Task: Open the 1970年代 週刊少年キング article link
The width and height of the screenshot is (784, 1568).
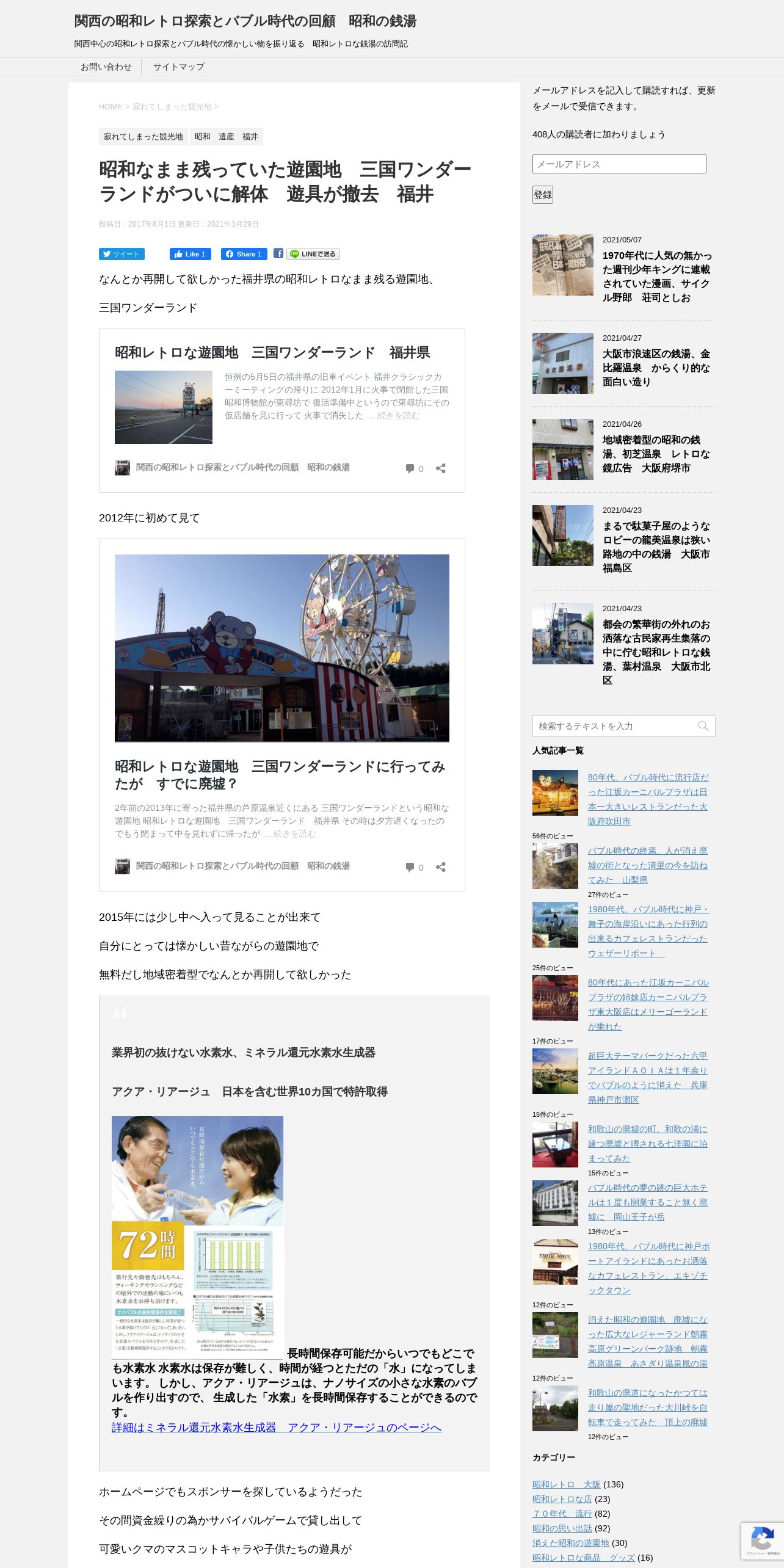Action: 658,277
